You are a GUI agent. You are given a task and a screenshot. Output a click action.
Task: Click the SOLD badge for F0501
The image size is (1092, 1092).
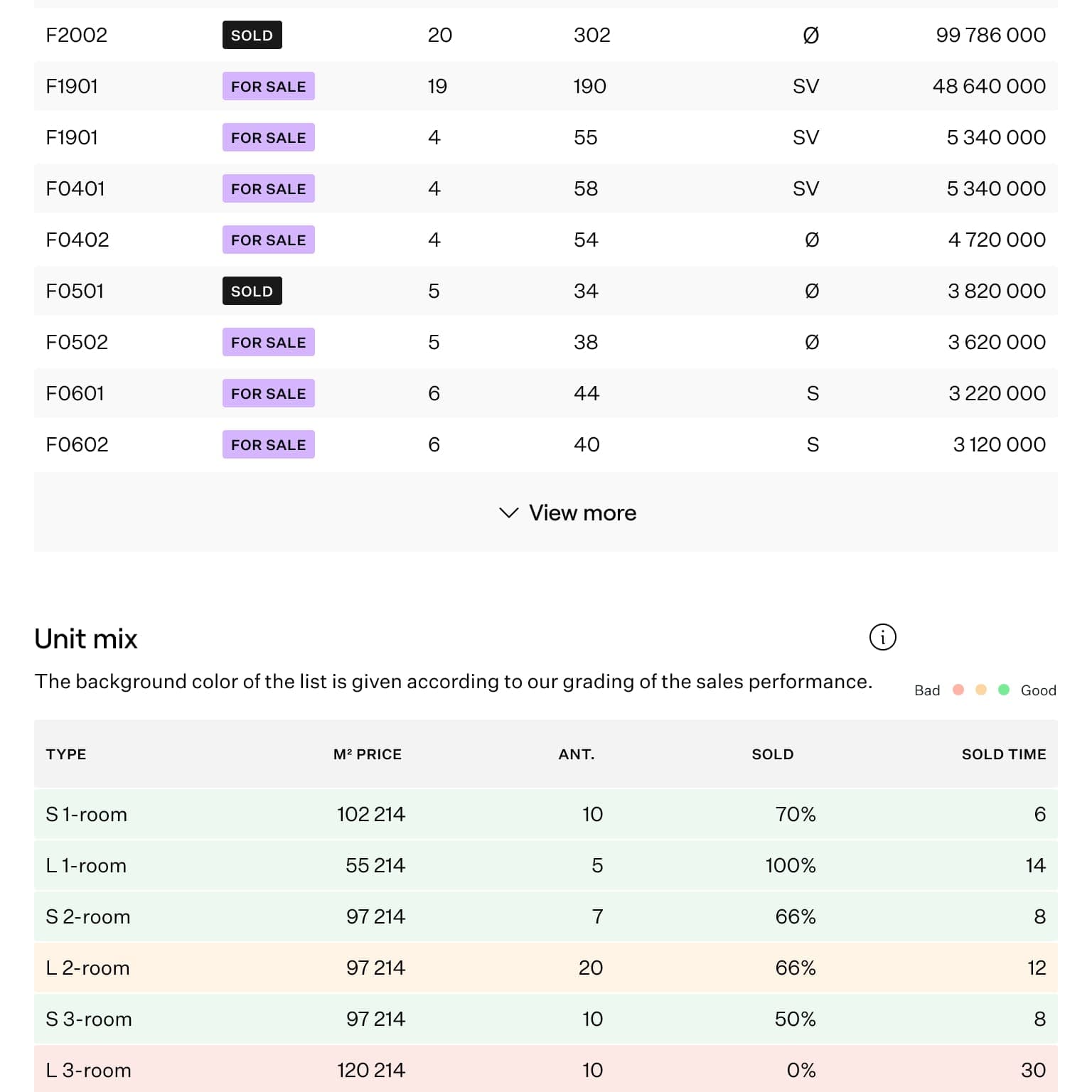pyautogui.click(x=252, y=291)
